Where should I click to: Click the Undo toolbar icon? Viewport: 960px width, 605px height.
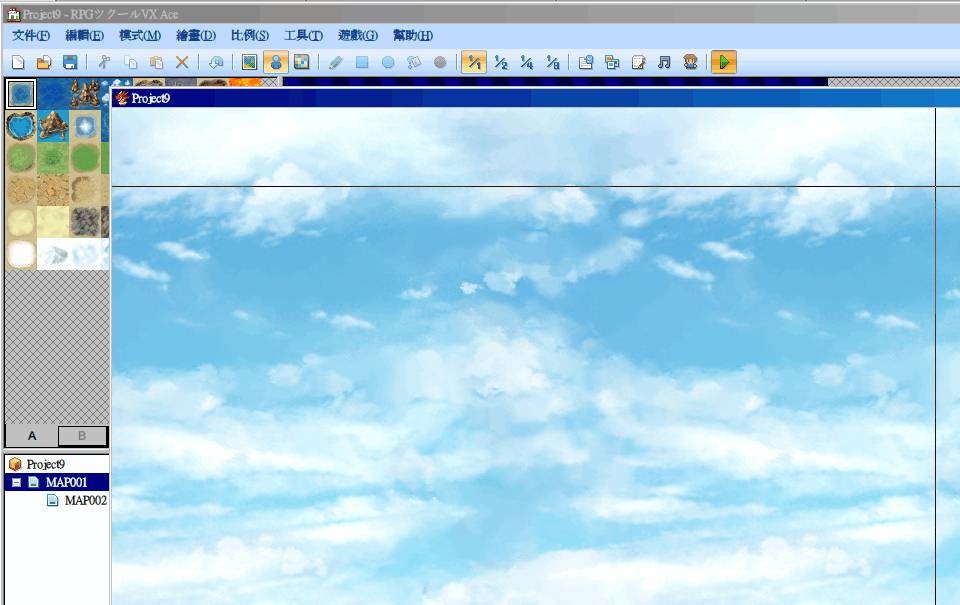pos(216,62)
